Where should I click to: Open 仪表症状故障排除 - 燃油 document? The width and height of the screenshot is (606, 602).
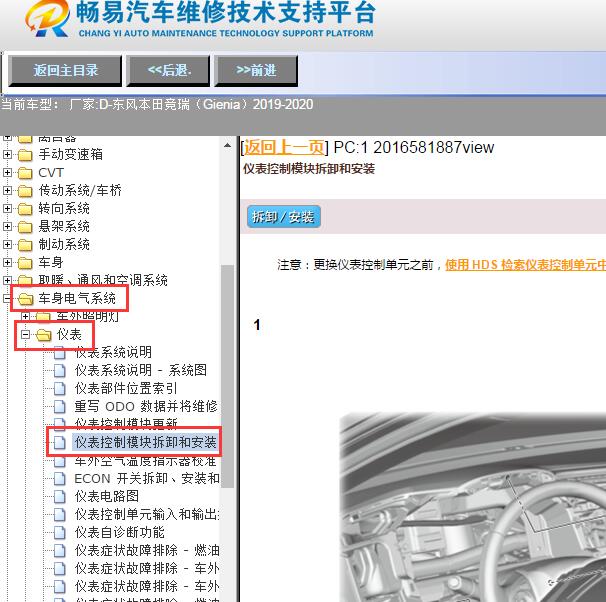point(147,551)
